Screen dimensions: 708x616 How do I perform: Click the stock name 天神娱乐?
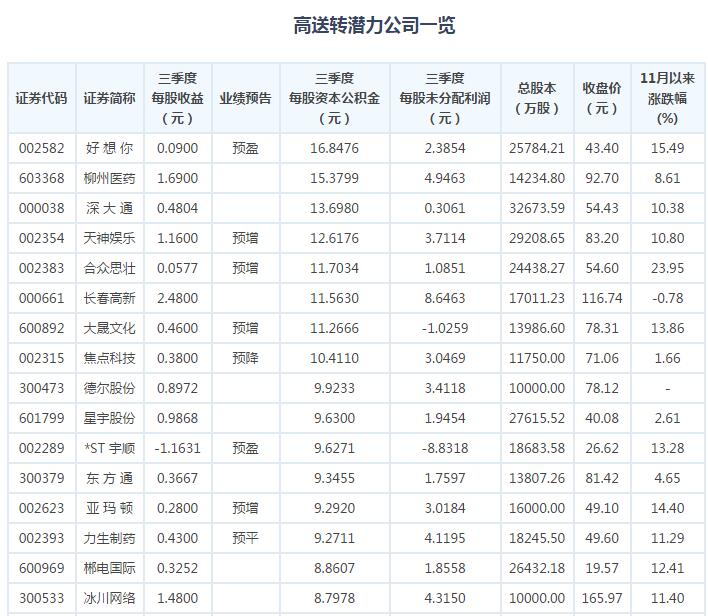[109, 238]
